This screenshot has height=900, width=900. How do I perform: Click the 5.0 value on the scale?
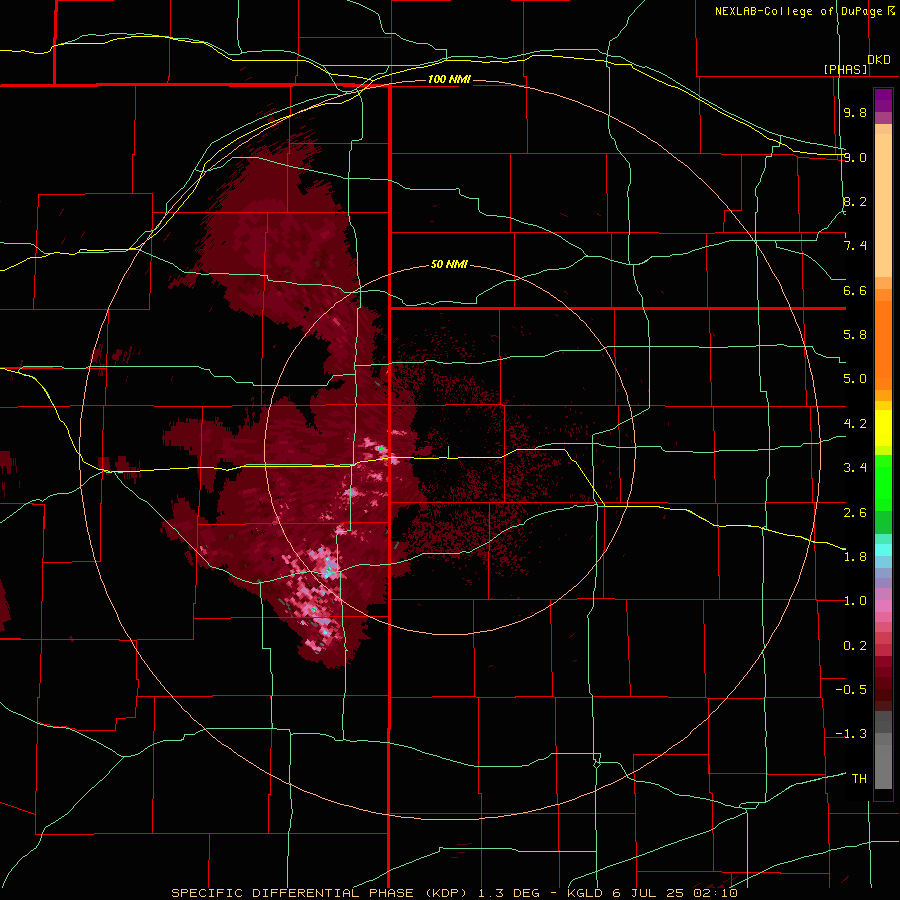(x=855, y=379)
